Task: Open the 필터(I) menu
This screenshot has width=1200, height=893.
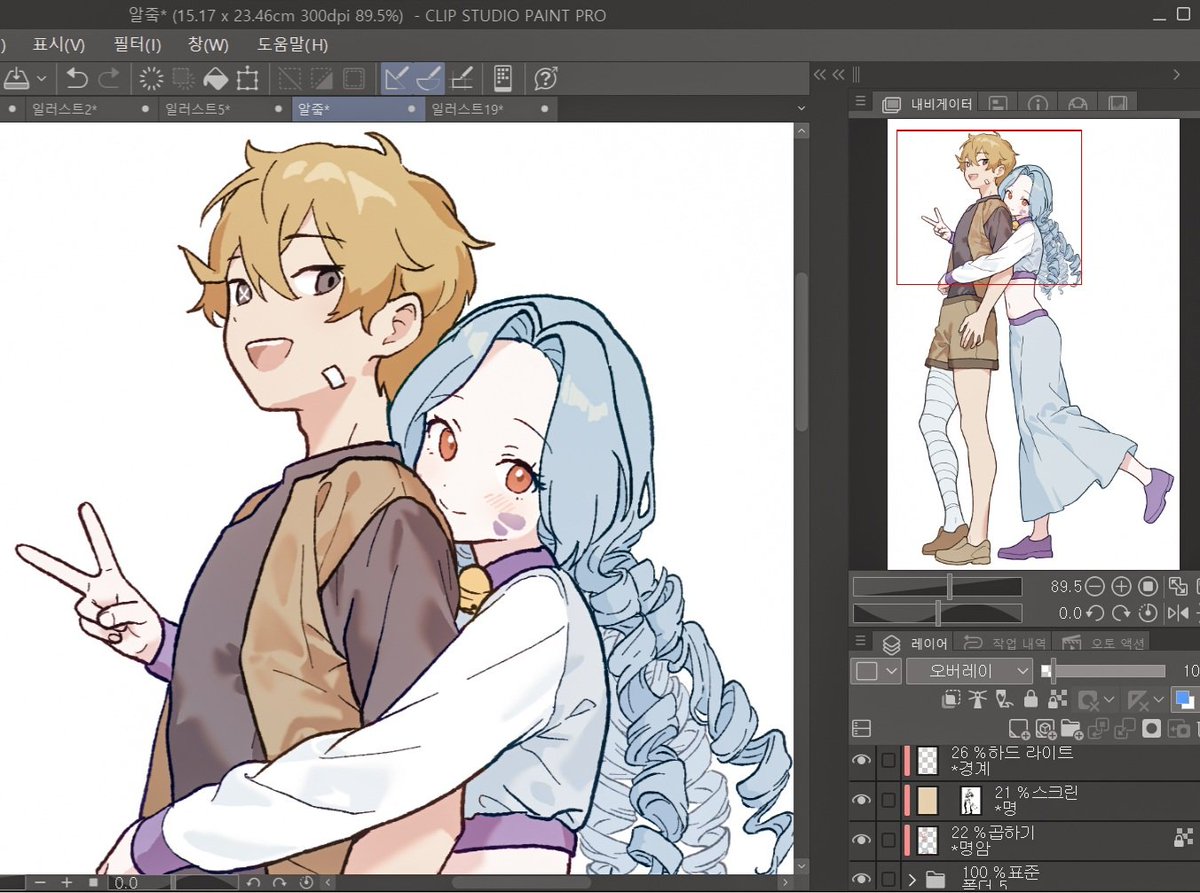Action: [137, 45]
